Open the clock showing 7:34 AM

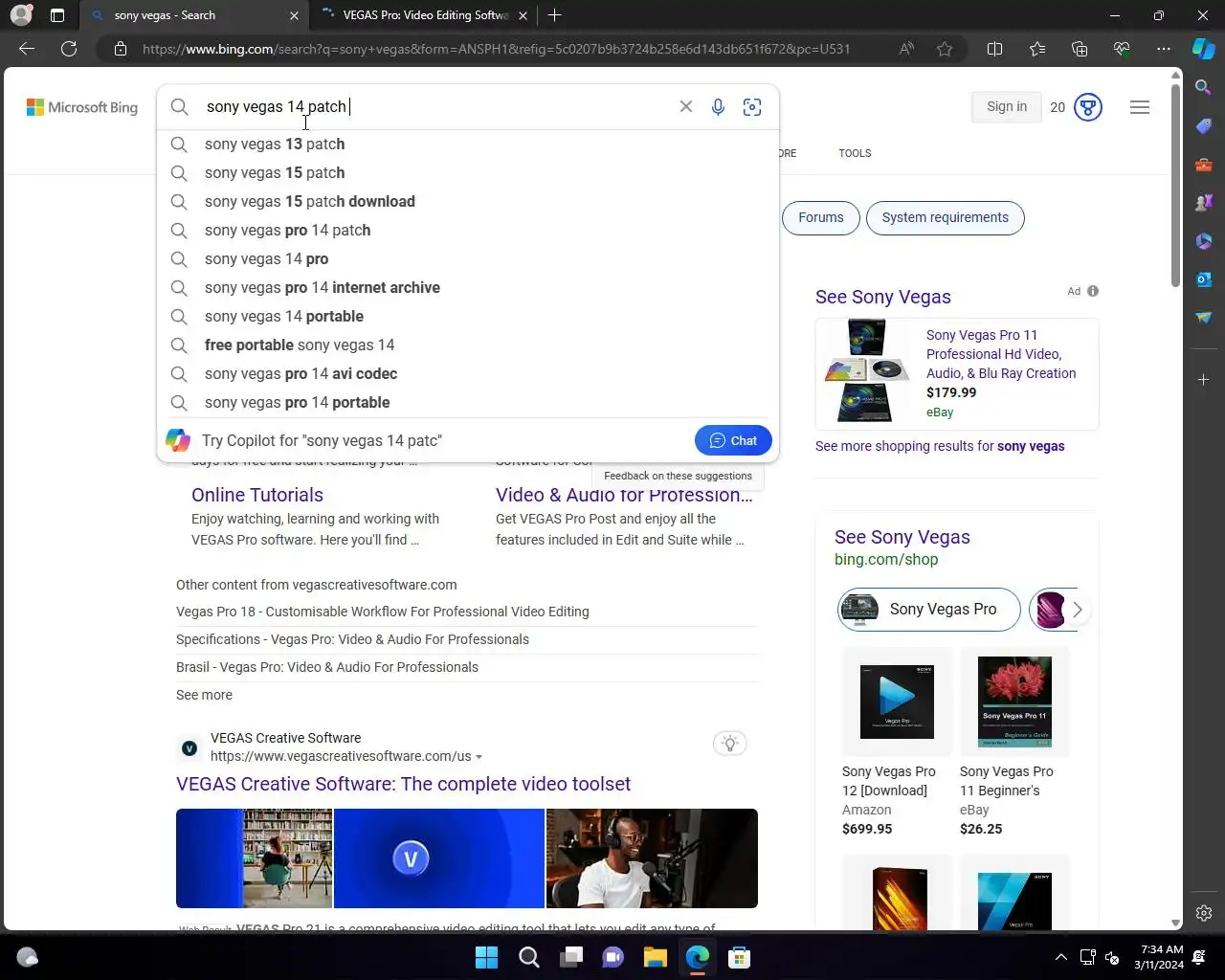(x=1159, y=957)
